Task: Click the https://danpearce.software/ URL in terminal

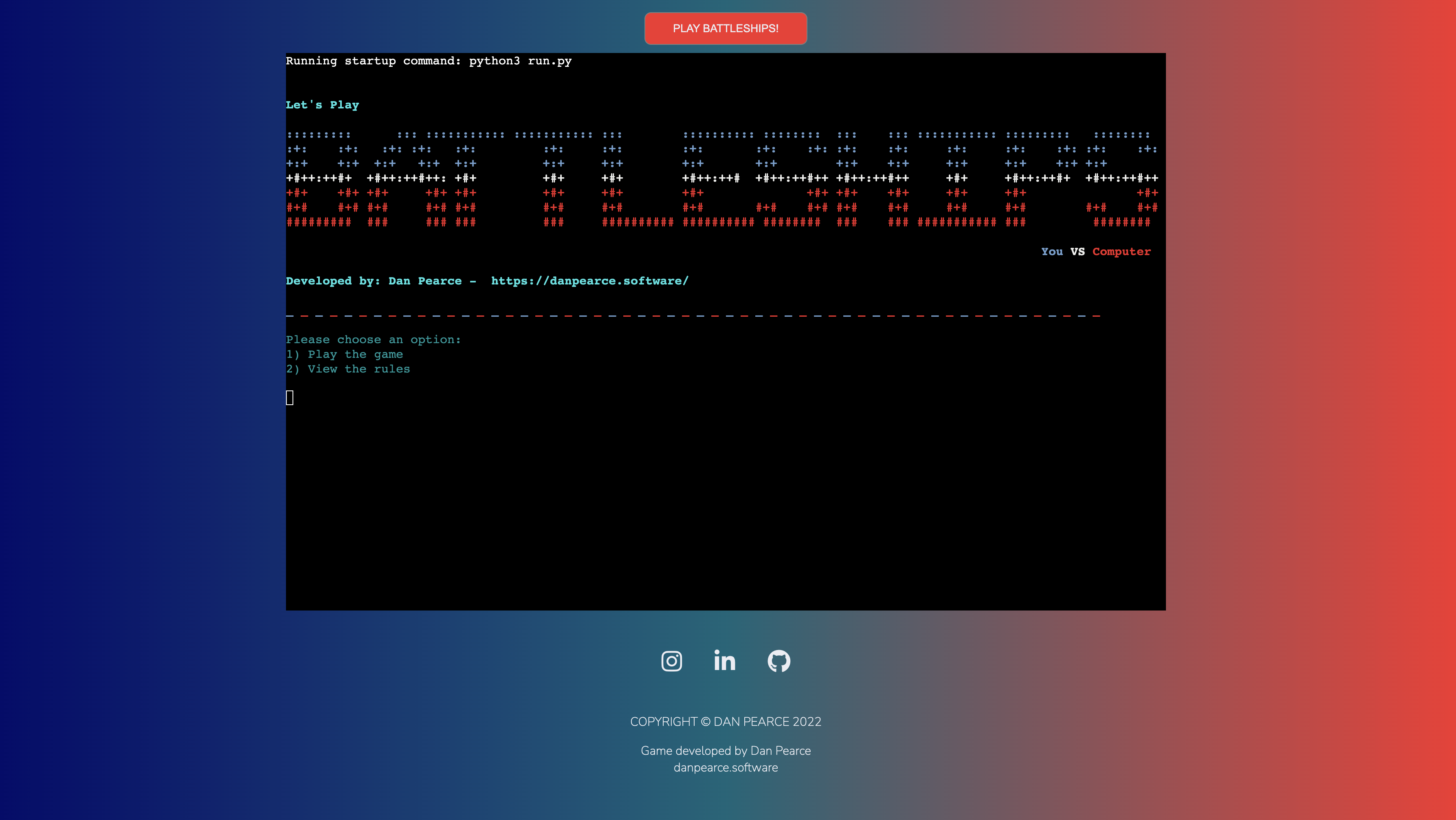Action: tap(589, 281)
